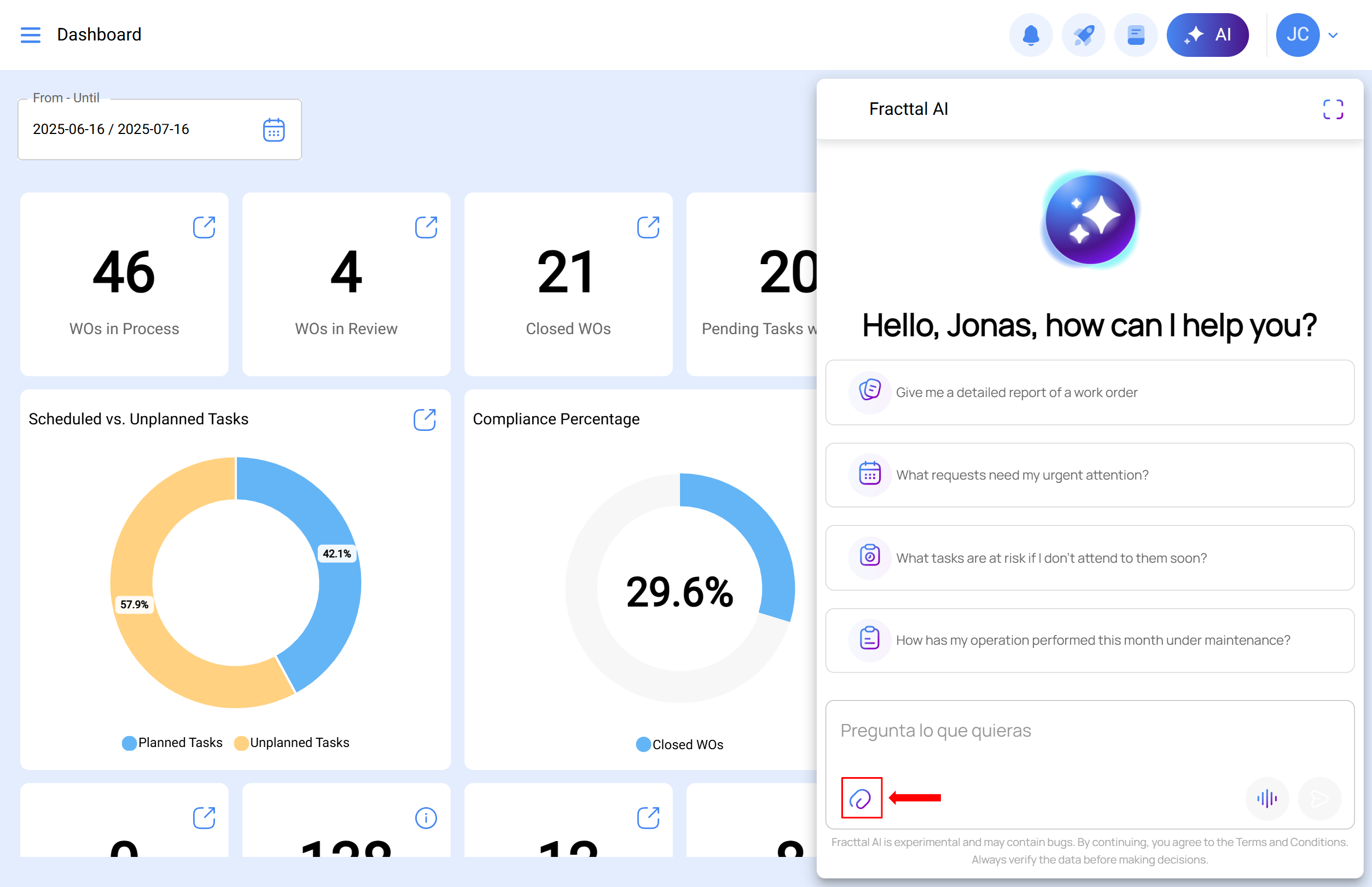Open the hamburger navigation menu
Image resolution: width=1372 pixels, height=887 pixels.
(30, 34)
